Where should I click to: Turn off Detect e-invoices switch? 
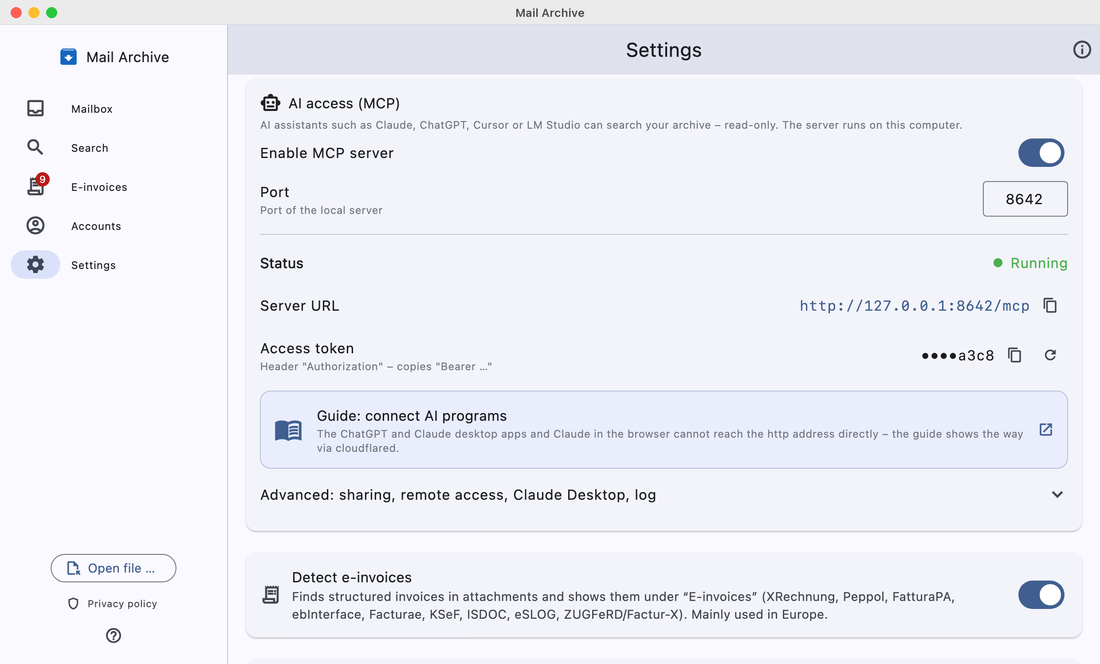(x=1041, y=595)
